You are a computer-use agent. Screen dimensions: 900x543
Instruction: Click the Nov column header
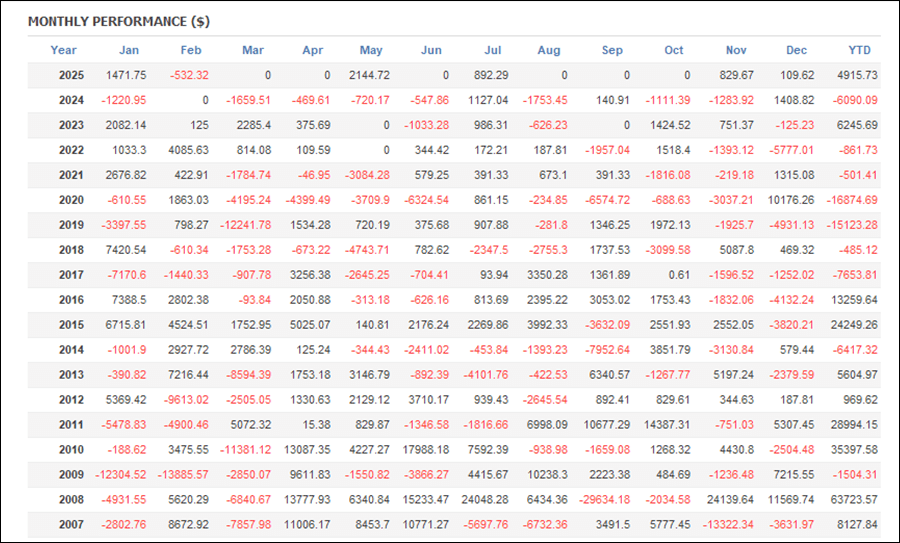[736, 50]
